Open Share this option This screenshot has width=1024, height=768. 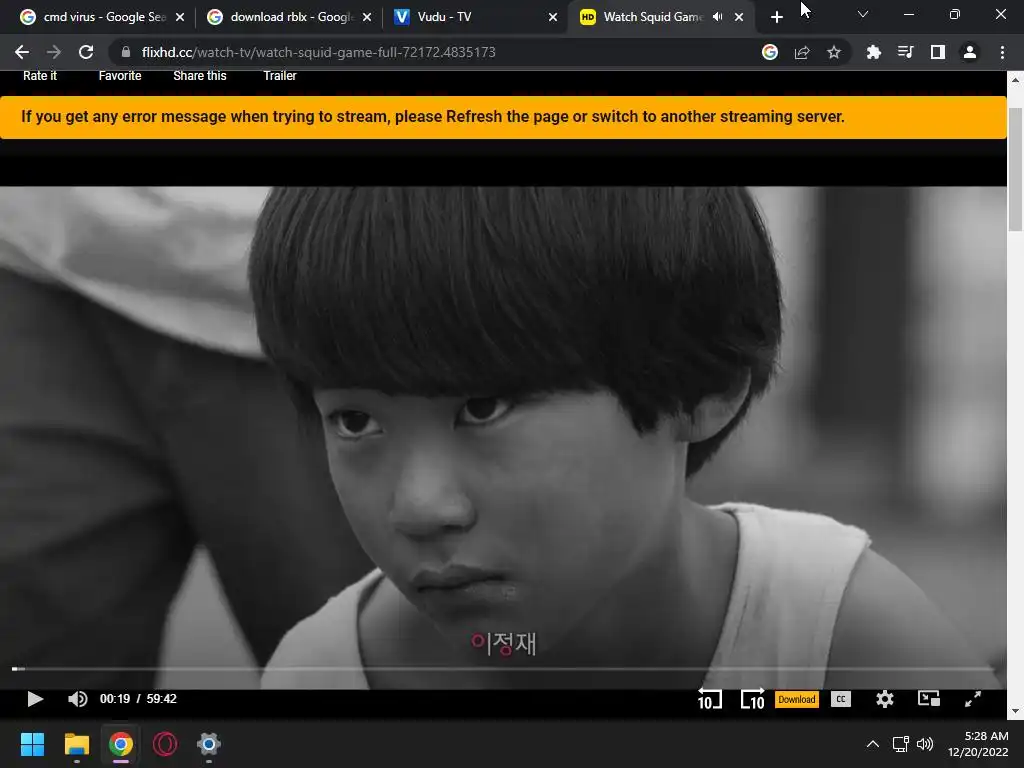(200, 76)
